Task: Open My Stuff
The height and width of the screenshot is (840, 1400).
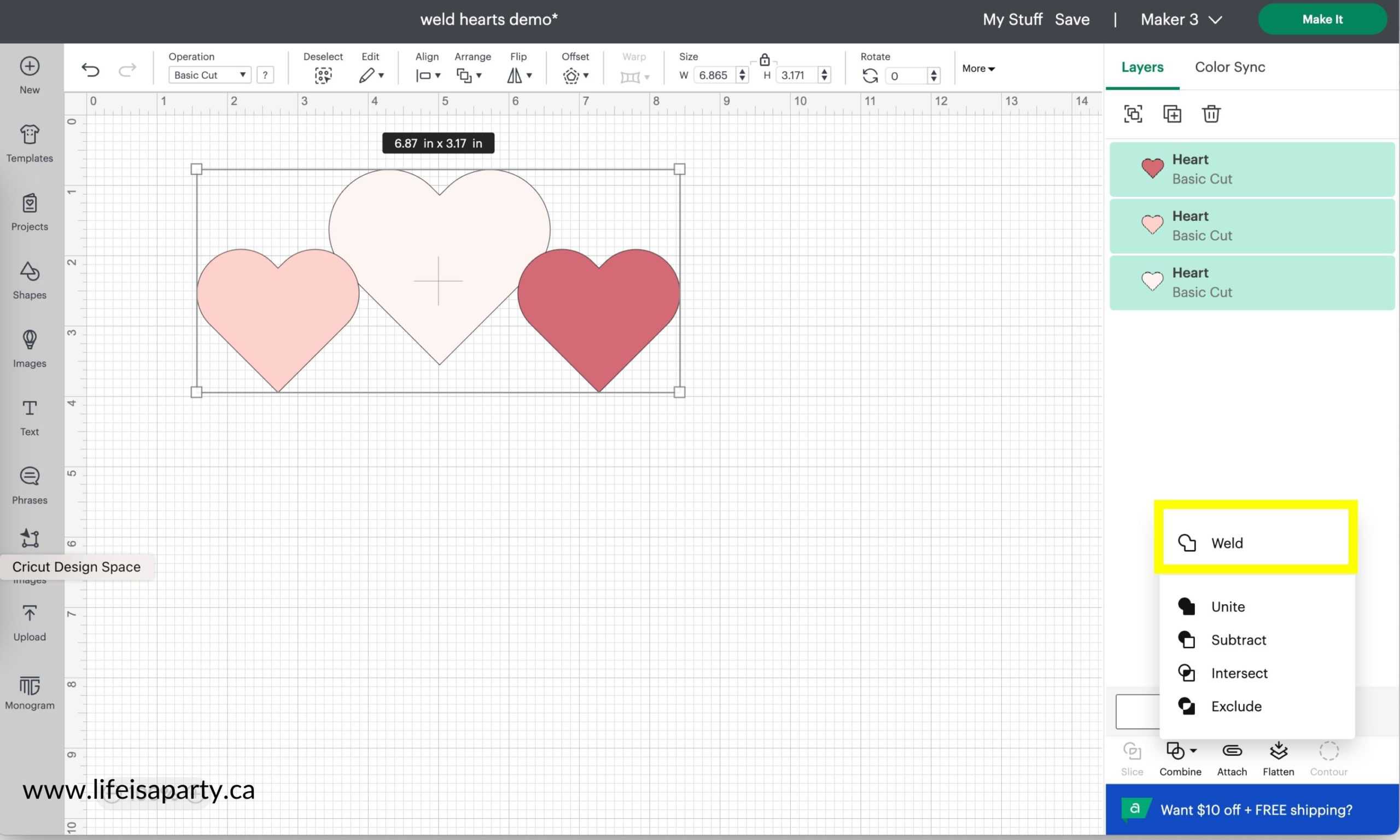Action: click(x=1012, y=19)
